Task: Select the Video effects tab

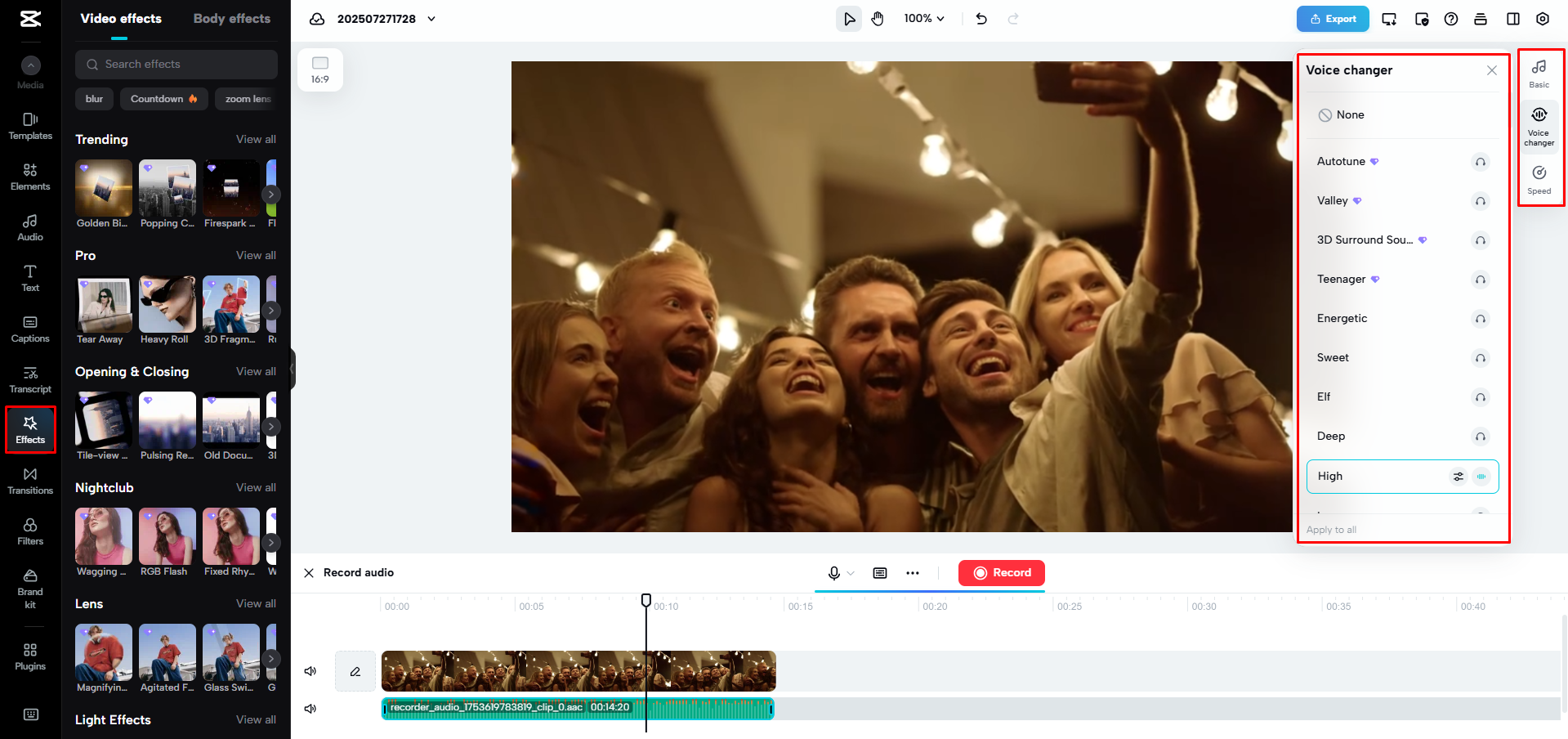Action: pos(120,18)
